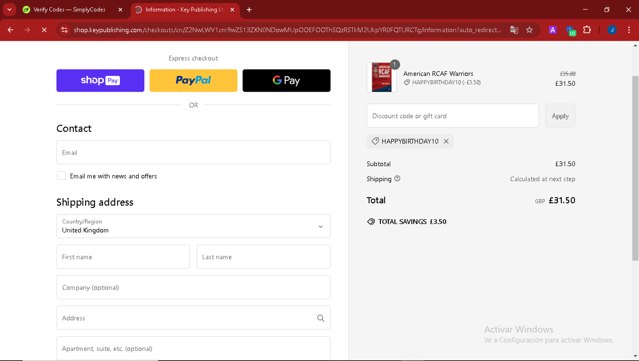The image size is (639, 361).
Task: Click the address search magnifier icon
Action: tap(321, 318)
